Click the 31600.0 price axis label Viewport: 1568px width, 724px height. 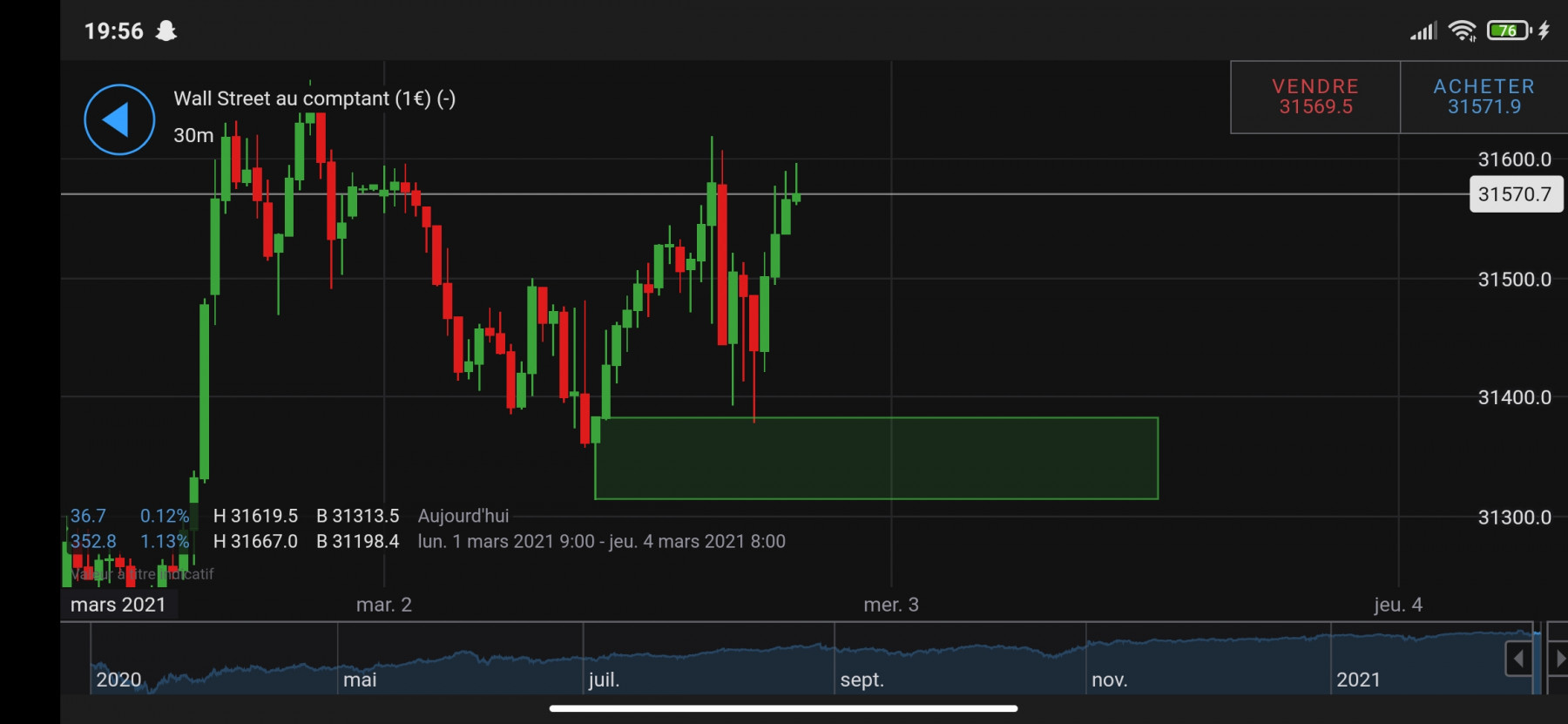click(1515, 159)
